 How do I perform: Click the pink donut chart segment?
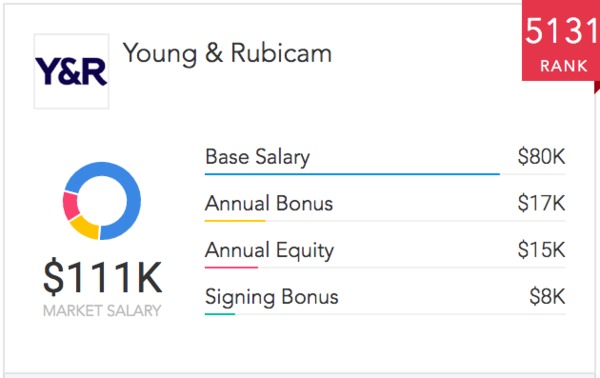(70, 206)
